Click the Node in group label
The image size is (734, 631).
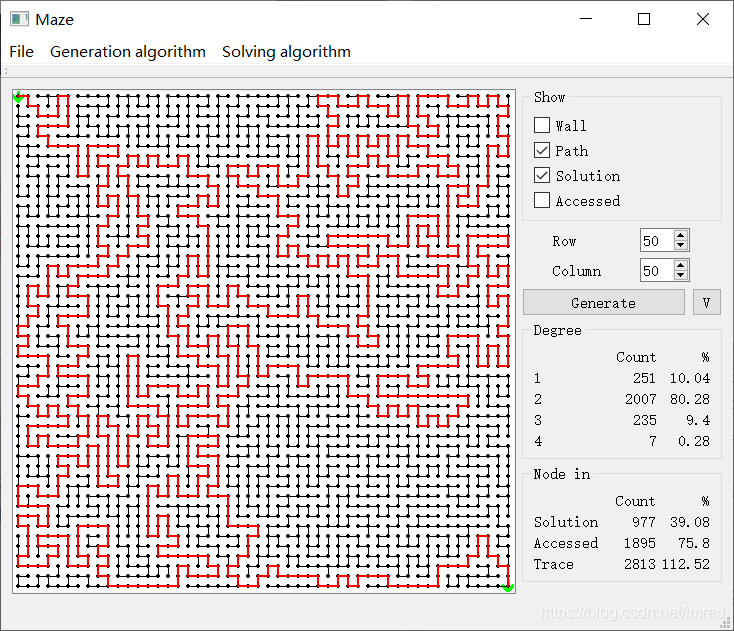[562, 475]
